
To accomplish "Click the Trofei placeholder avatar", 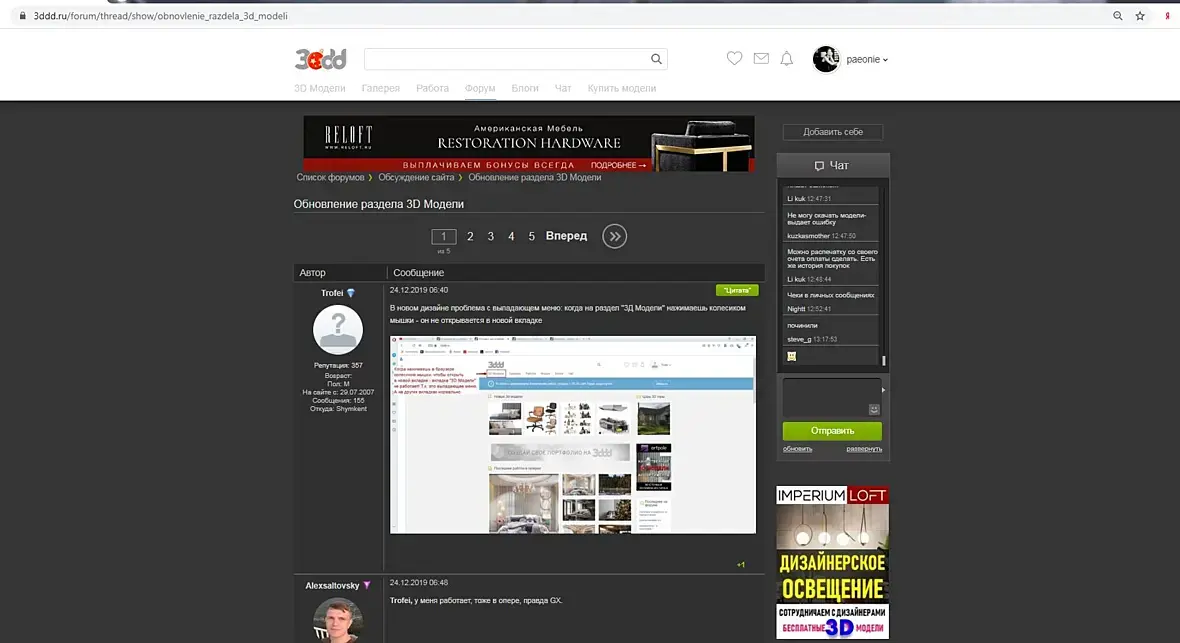I will click(x=338, y=330).
